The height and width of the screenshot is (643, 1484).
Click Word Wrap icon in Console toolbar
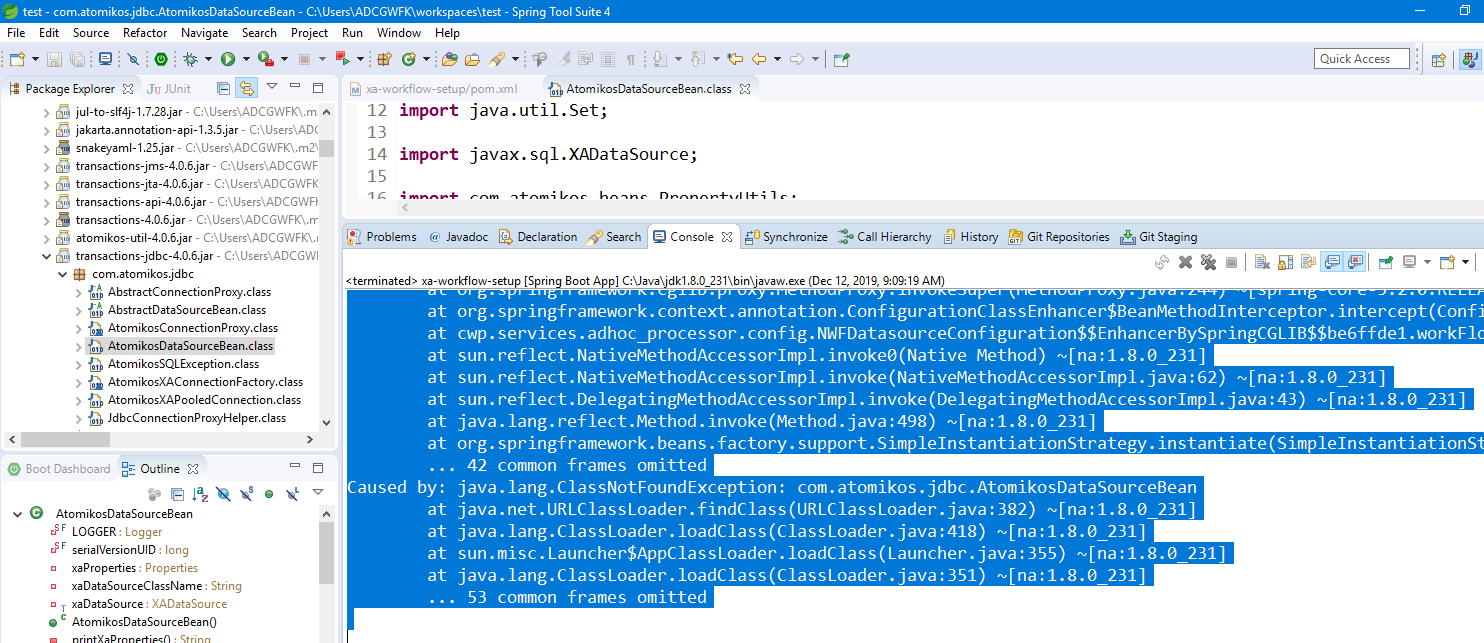(1309, 262)
